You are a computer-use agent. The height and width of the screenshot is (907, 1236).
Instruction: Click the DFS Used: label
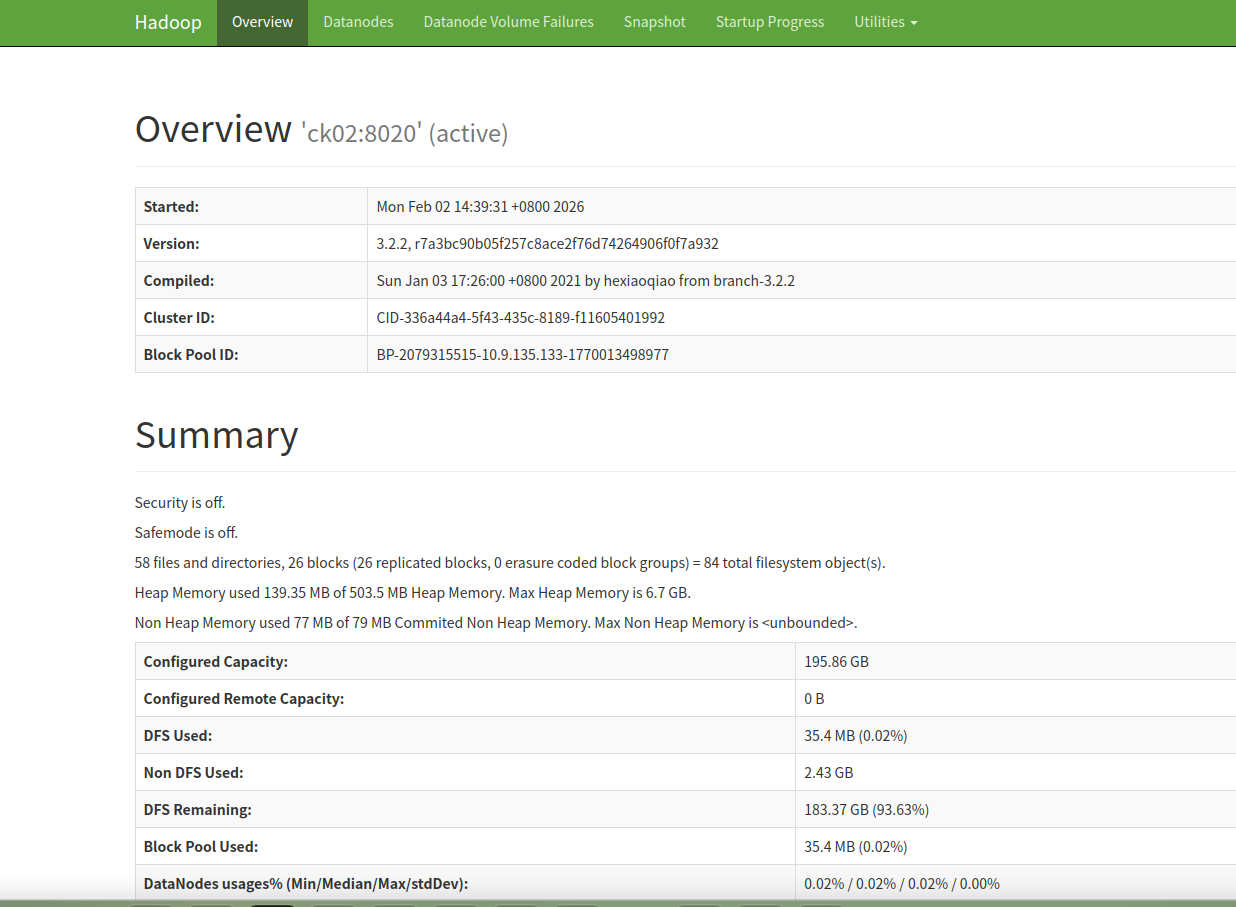[x=178, y=736]
